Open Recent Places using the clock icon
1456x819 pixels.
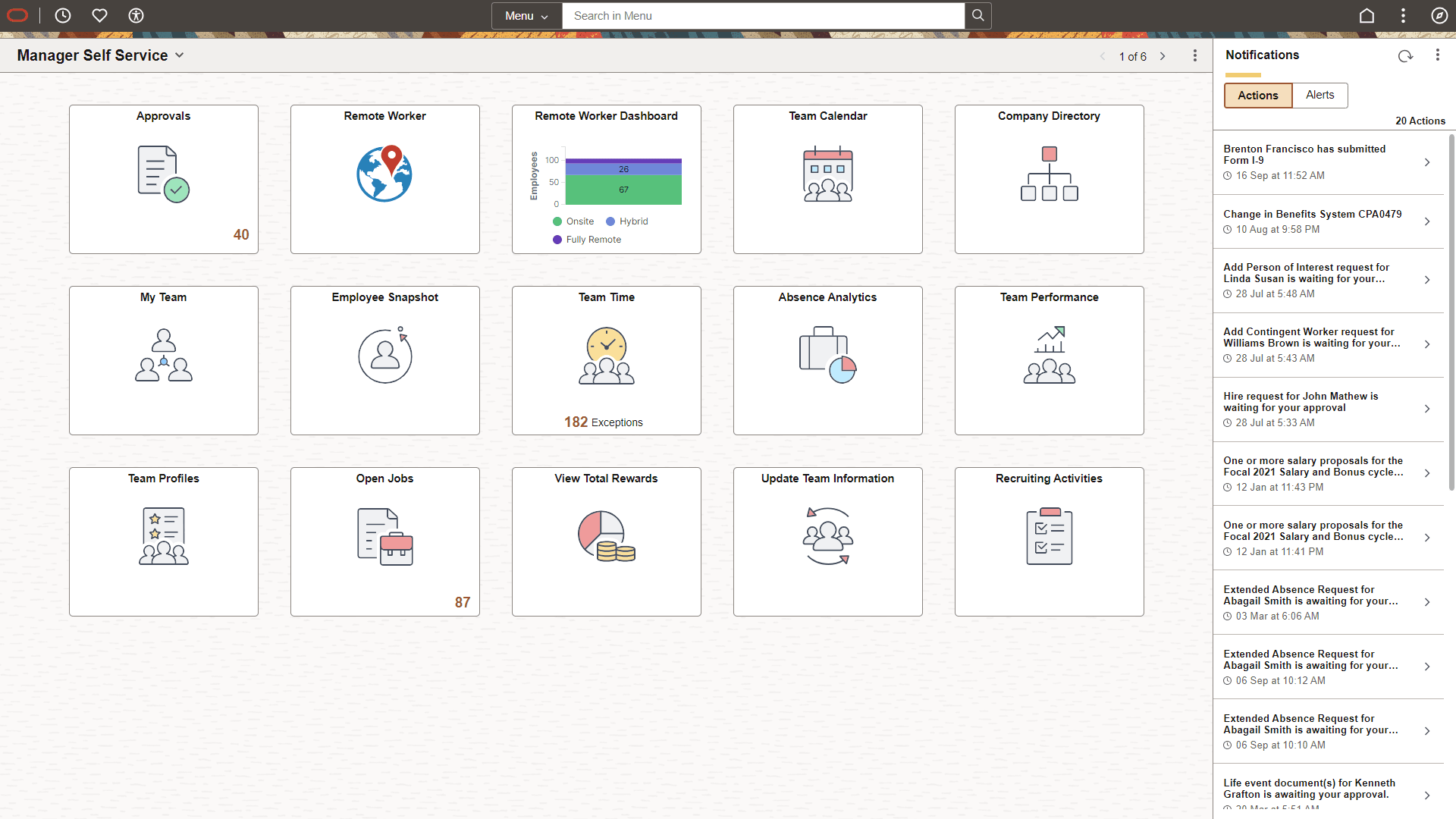tap(63, 15)
